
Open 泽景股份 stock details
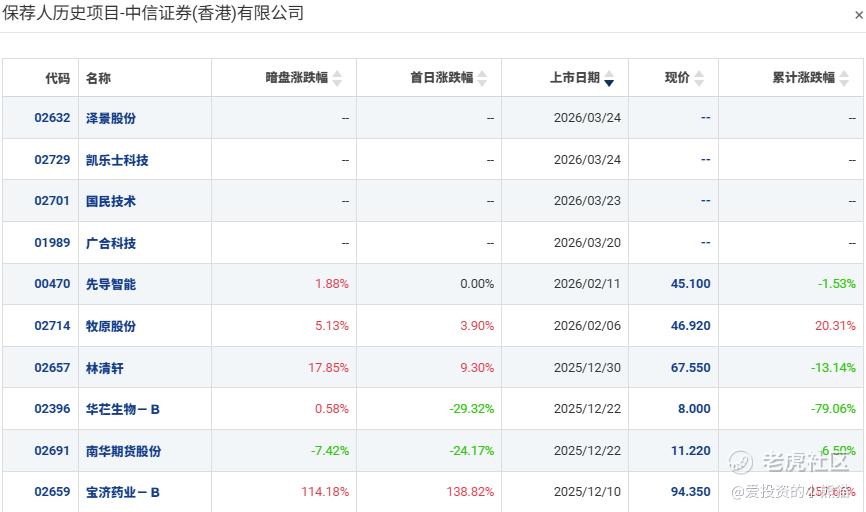tap(110, 118)
